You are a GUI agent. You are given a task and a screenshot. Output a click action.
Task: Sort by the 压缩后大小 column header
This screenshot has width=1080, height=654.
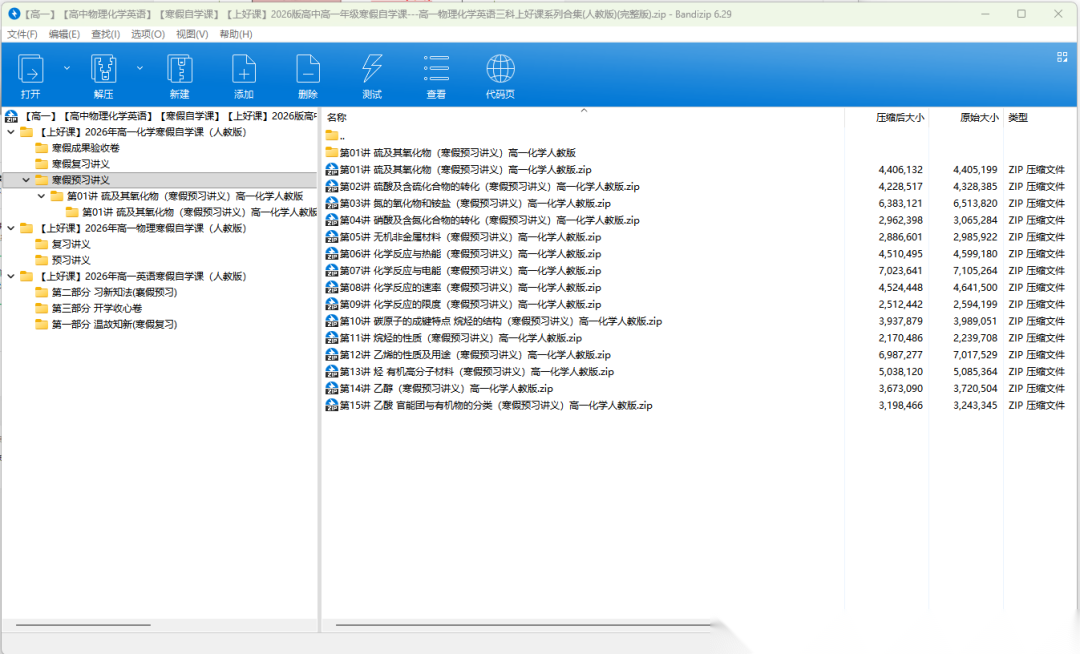point(899,118)
